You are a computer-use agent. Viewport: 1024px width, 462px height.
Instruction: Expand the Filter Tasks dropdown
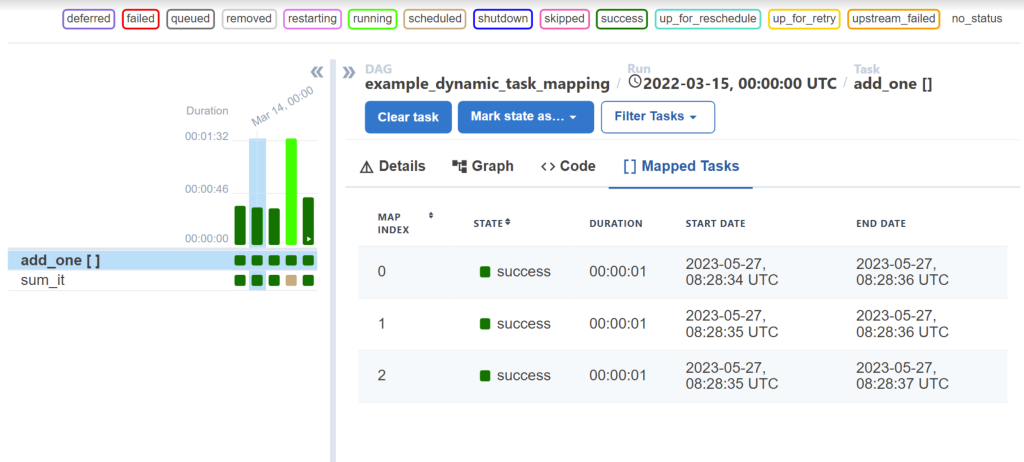point(657,117)
